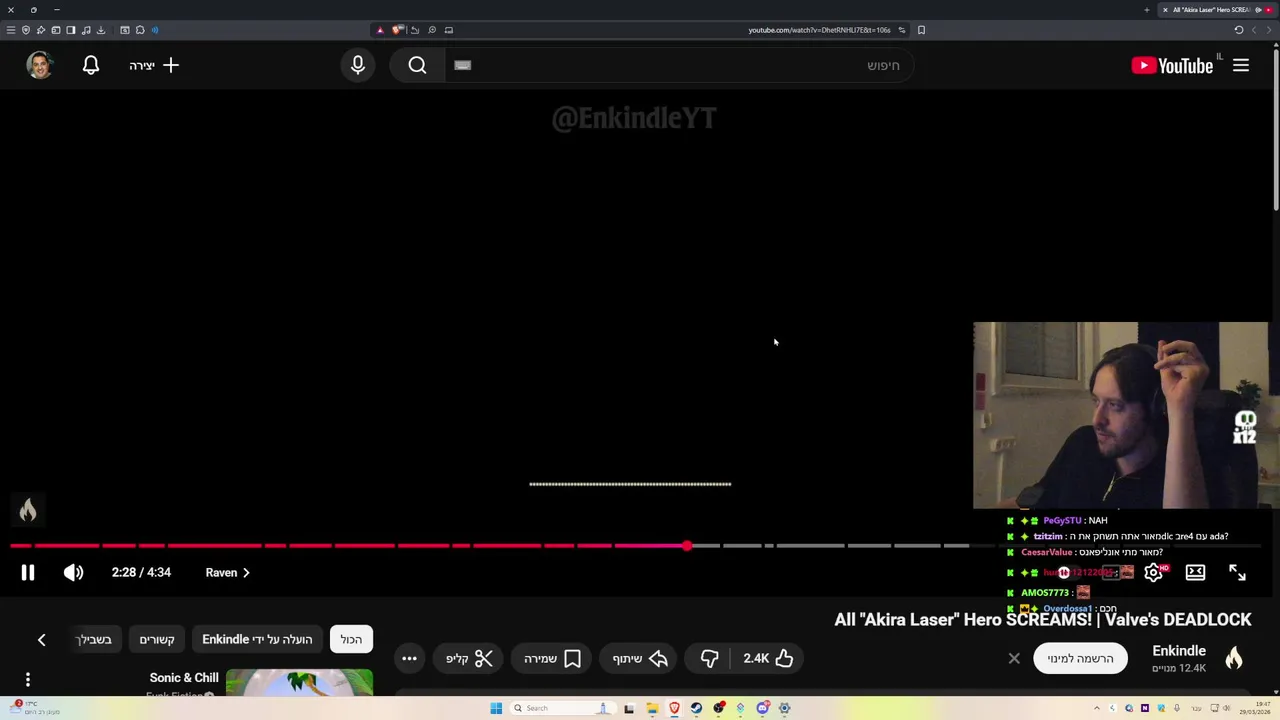Select the 'הועלה על ידי Enkindle' chip
Screen dimensions: 1280x720
click(x=257, y=639)
